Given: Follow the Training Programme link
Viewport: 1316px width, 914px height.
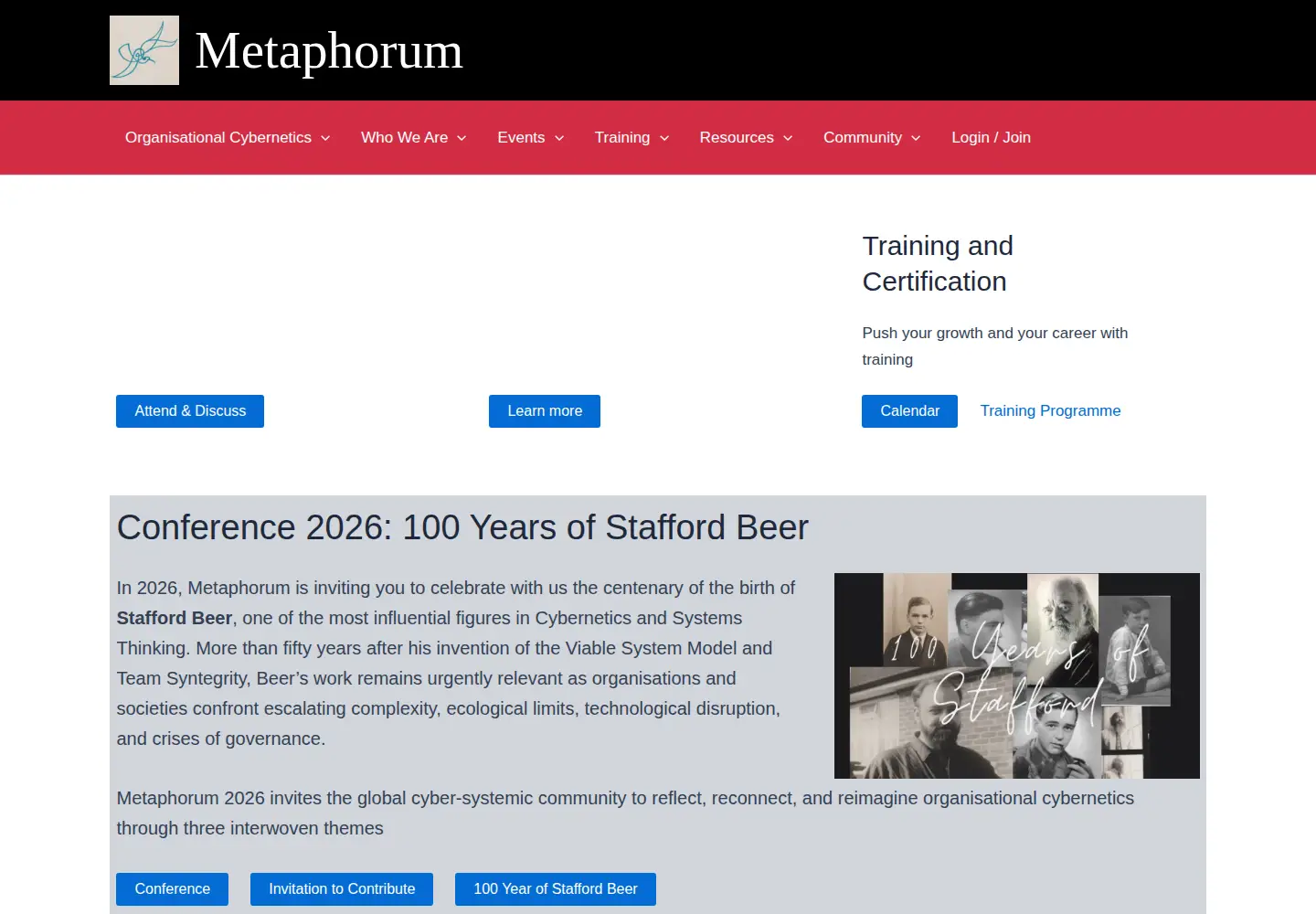Looking at the screenshot, I should 1050,411.
